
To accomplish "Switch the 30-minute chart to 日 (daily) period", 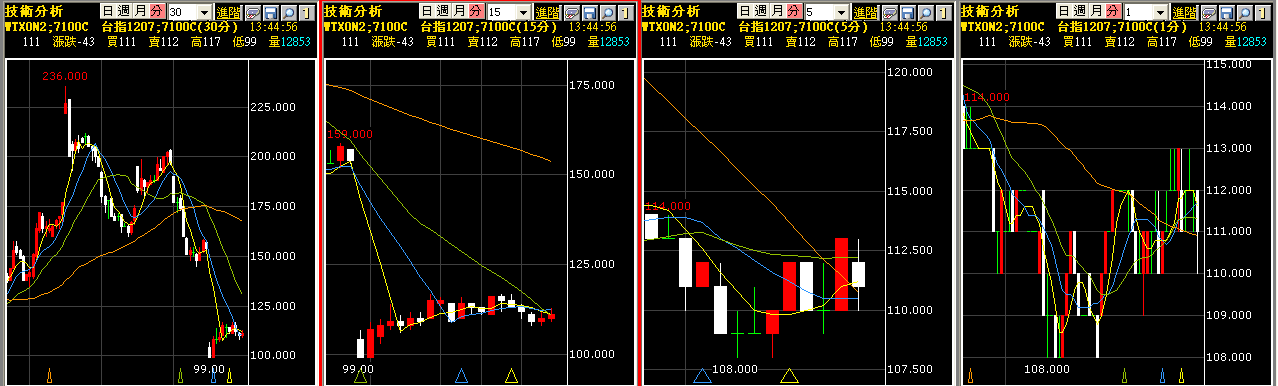I will [108, 11].
